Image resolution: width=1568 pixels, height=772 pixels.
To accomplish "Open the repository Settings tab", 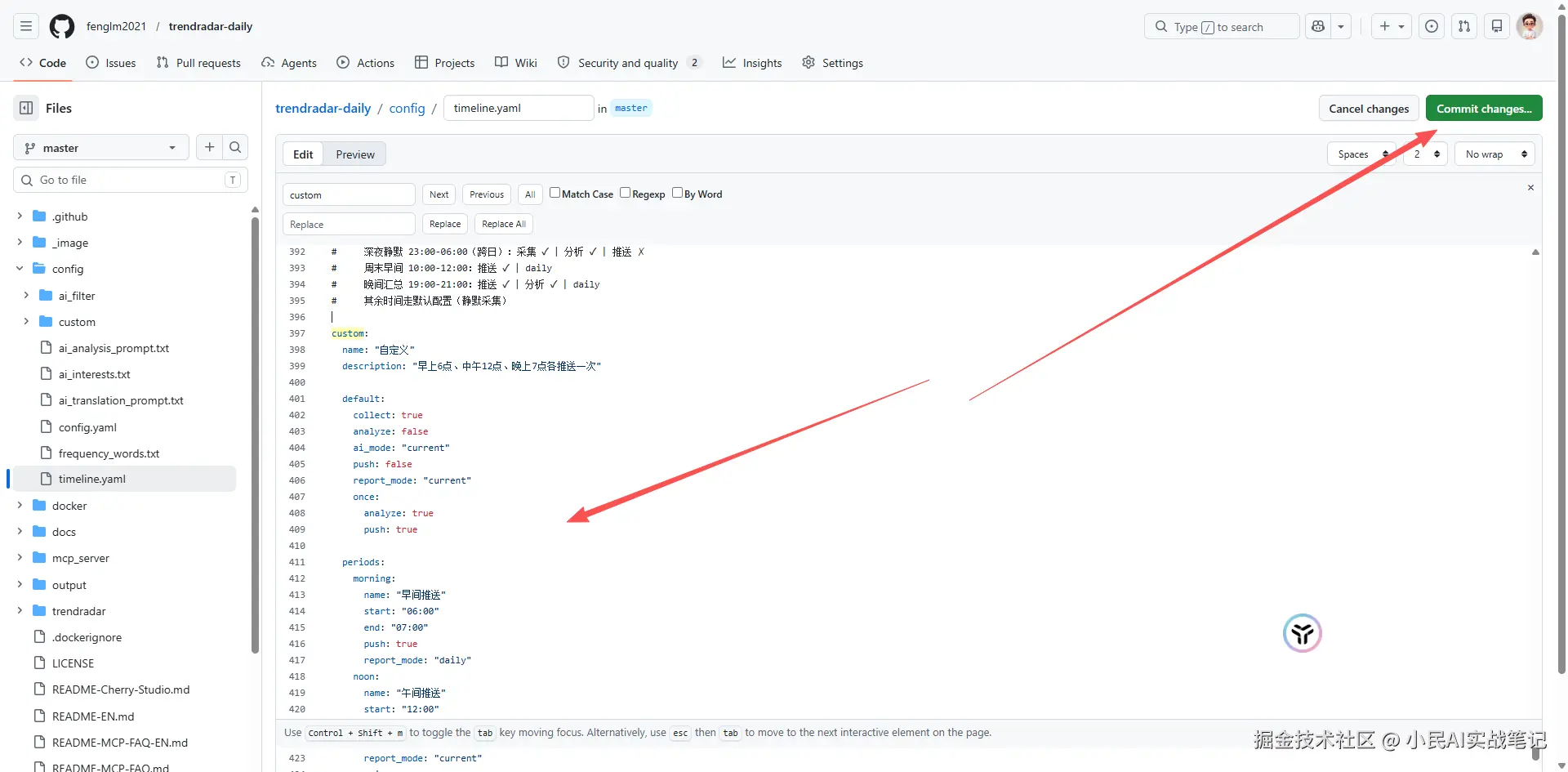I will (832, 63).
